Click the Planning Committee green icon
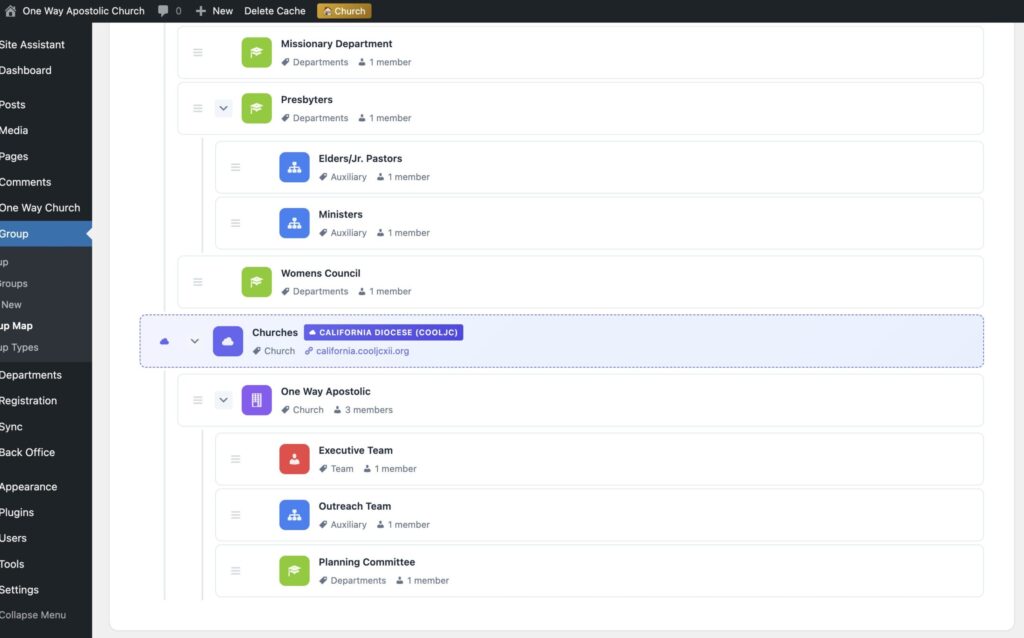Viewport: 1024px width, 638px height. [x=294, y=571]
